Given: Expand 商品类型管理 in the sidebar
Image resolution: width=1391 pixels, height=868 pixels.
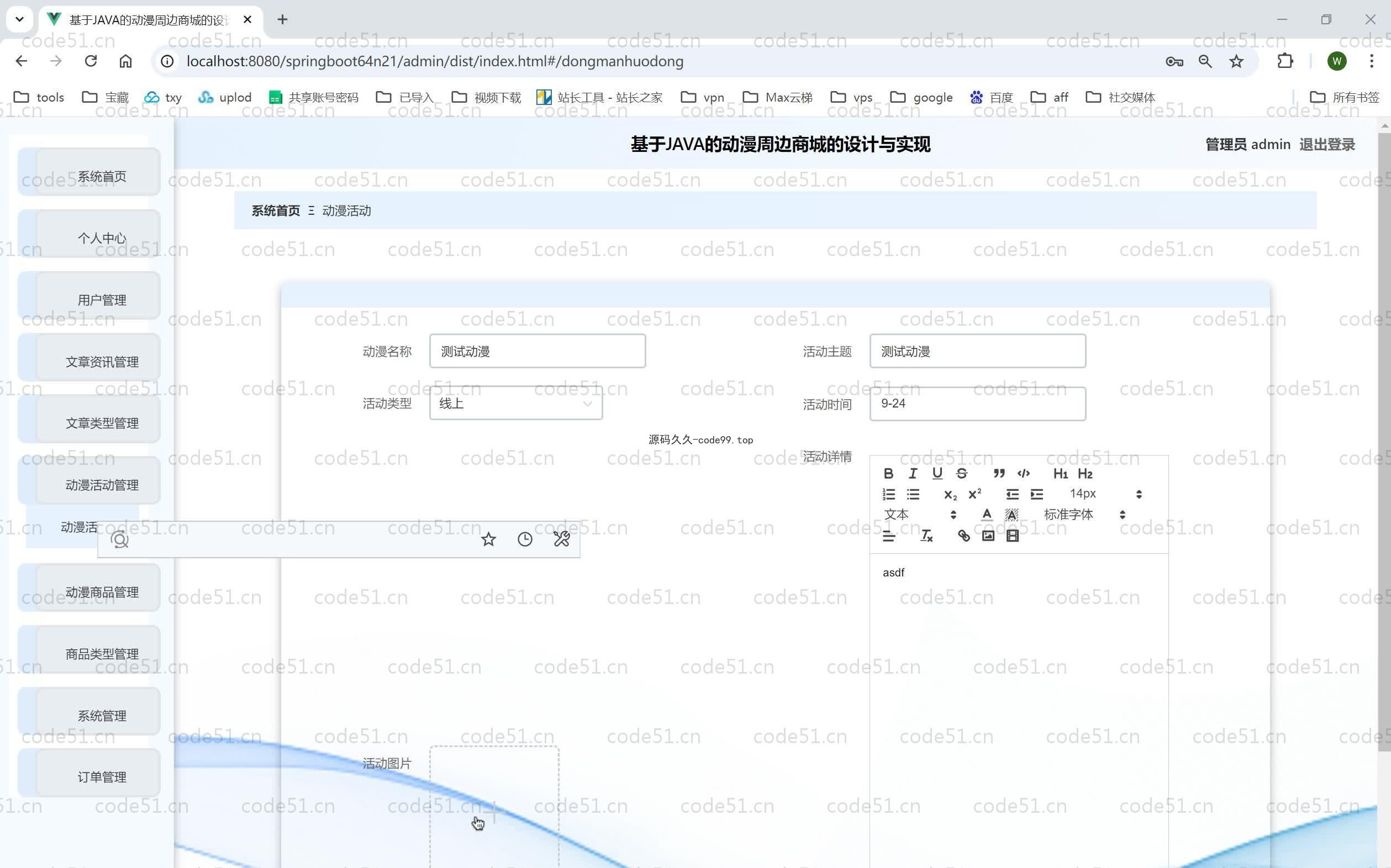Looking at the screenshot, I should point(89,650).
